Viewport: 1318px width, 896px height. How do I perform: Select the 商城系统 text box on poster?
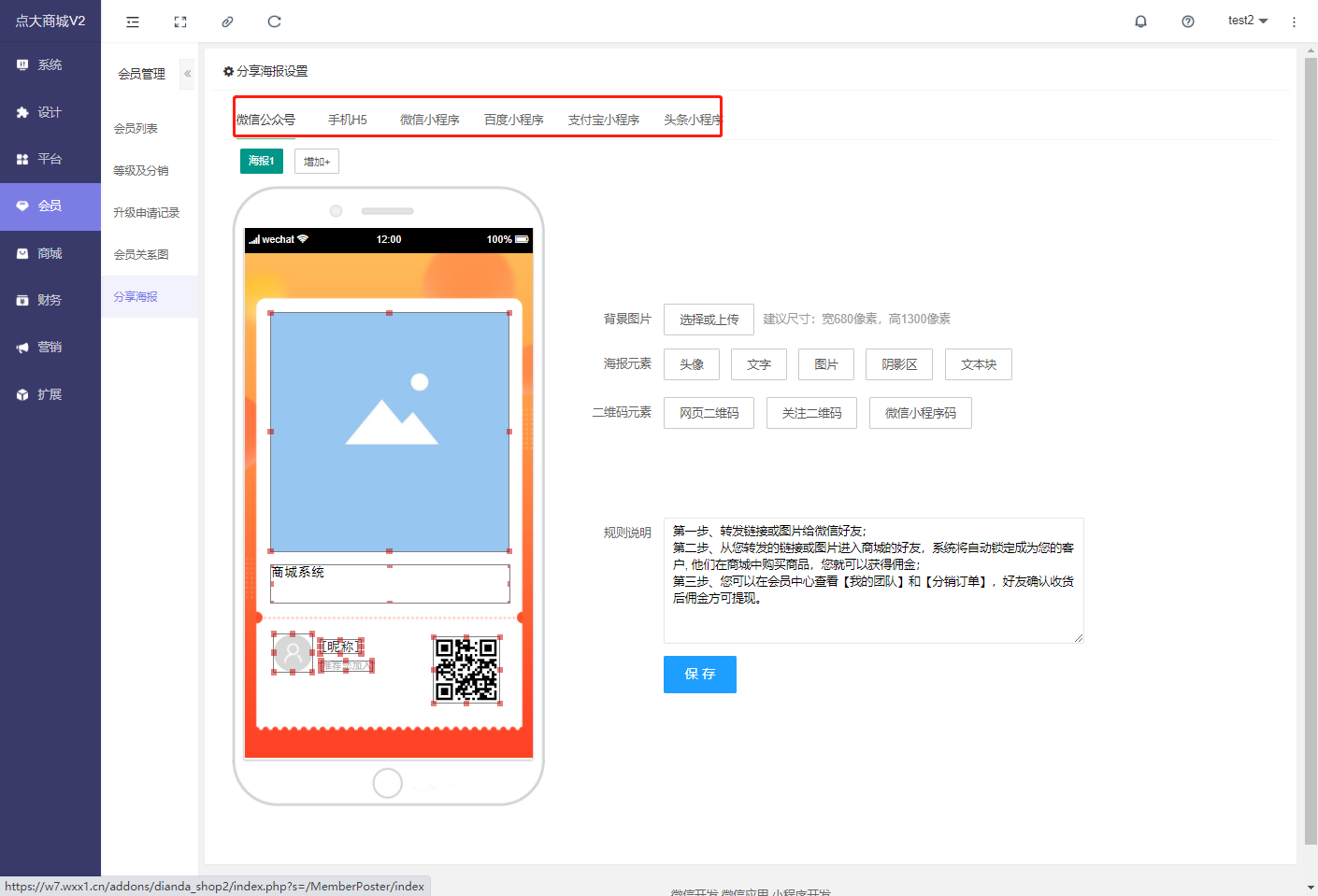coord(390,583)
